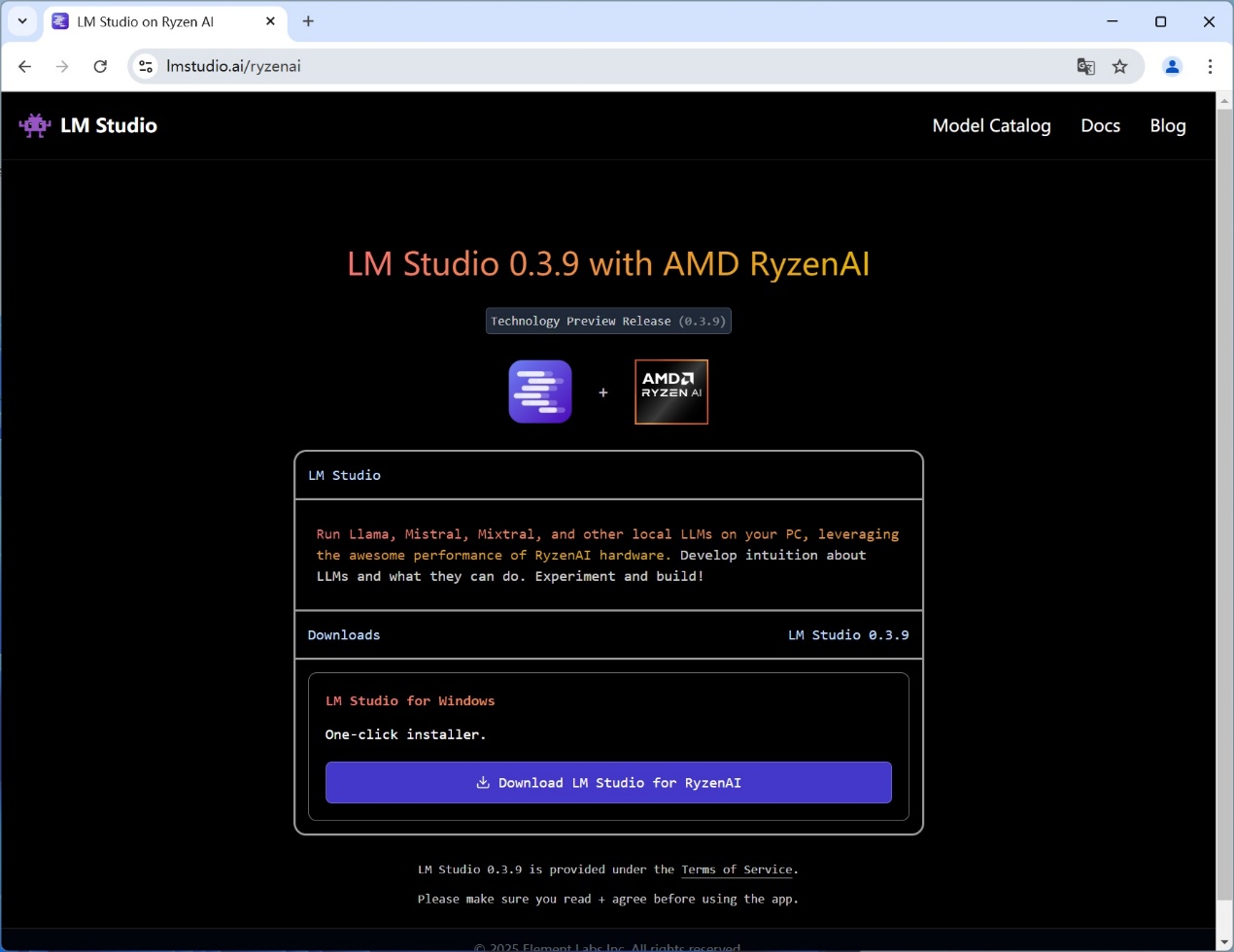Click the Run Llama, Mistral, Mixtral description text
Screen dimensions: 1234x952
pyautogui.click(x=608, y=555)
